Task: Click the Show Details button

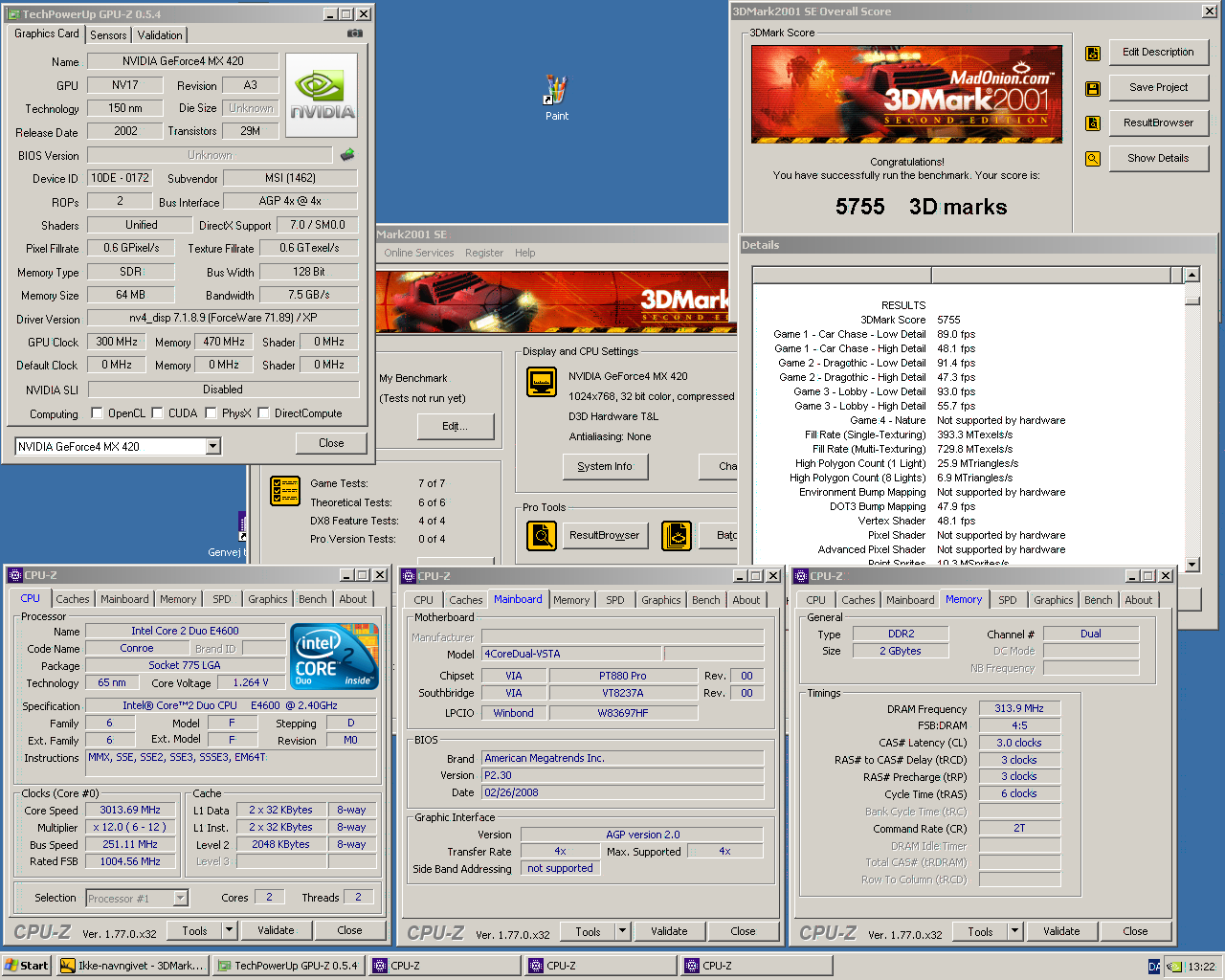Action: 1158,158
